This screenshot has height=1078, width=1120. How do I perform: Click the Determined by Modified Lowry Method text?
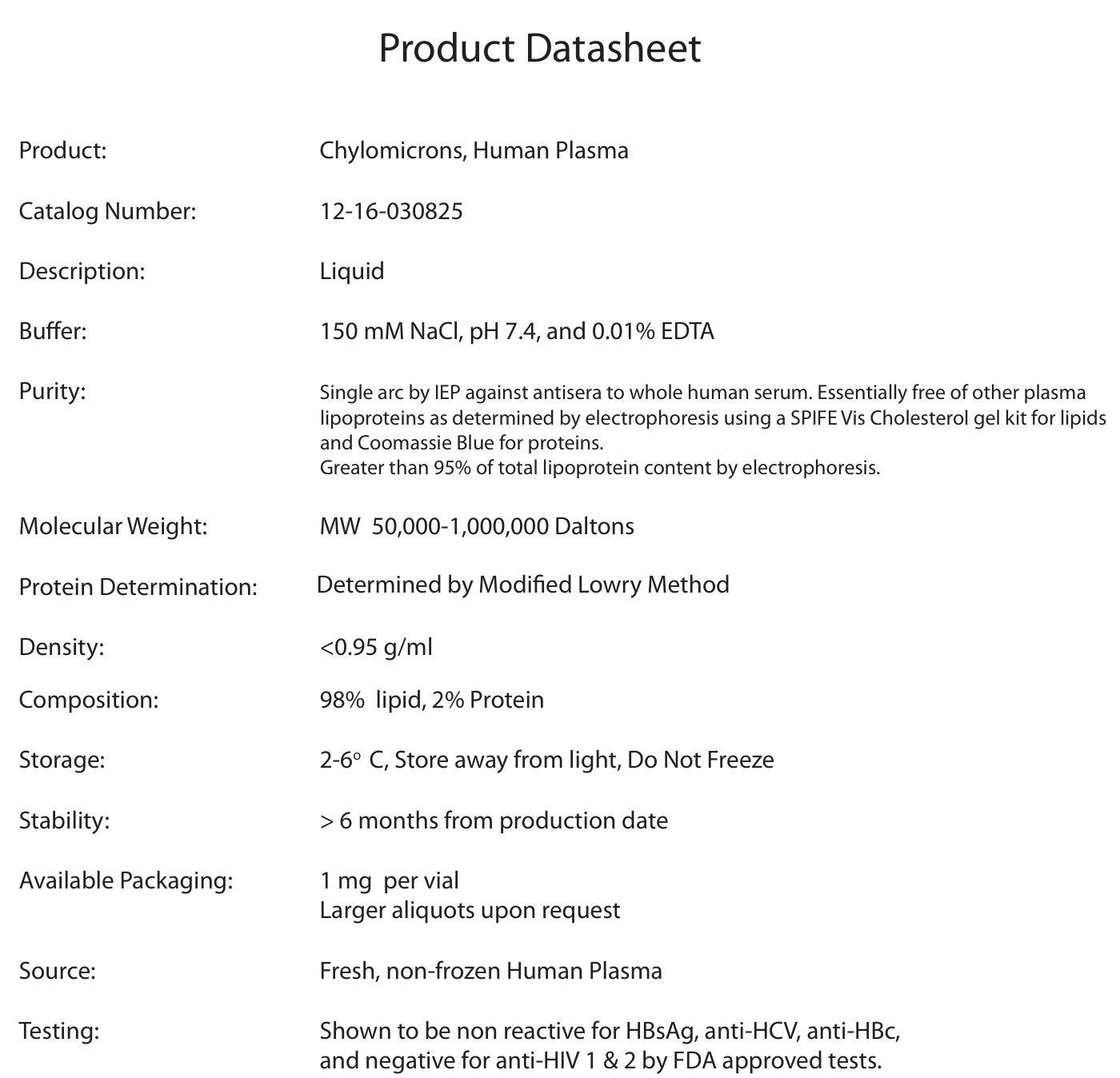(x=522, y=585)
